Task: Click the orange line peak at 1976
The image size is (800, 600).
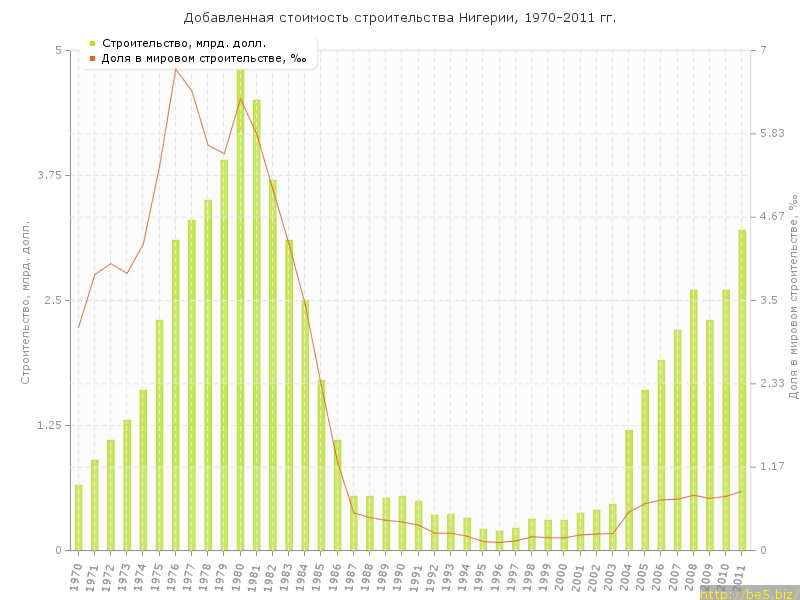Action: 176,69
